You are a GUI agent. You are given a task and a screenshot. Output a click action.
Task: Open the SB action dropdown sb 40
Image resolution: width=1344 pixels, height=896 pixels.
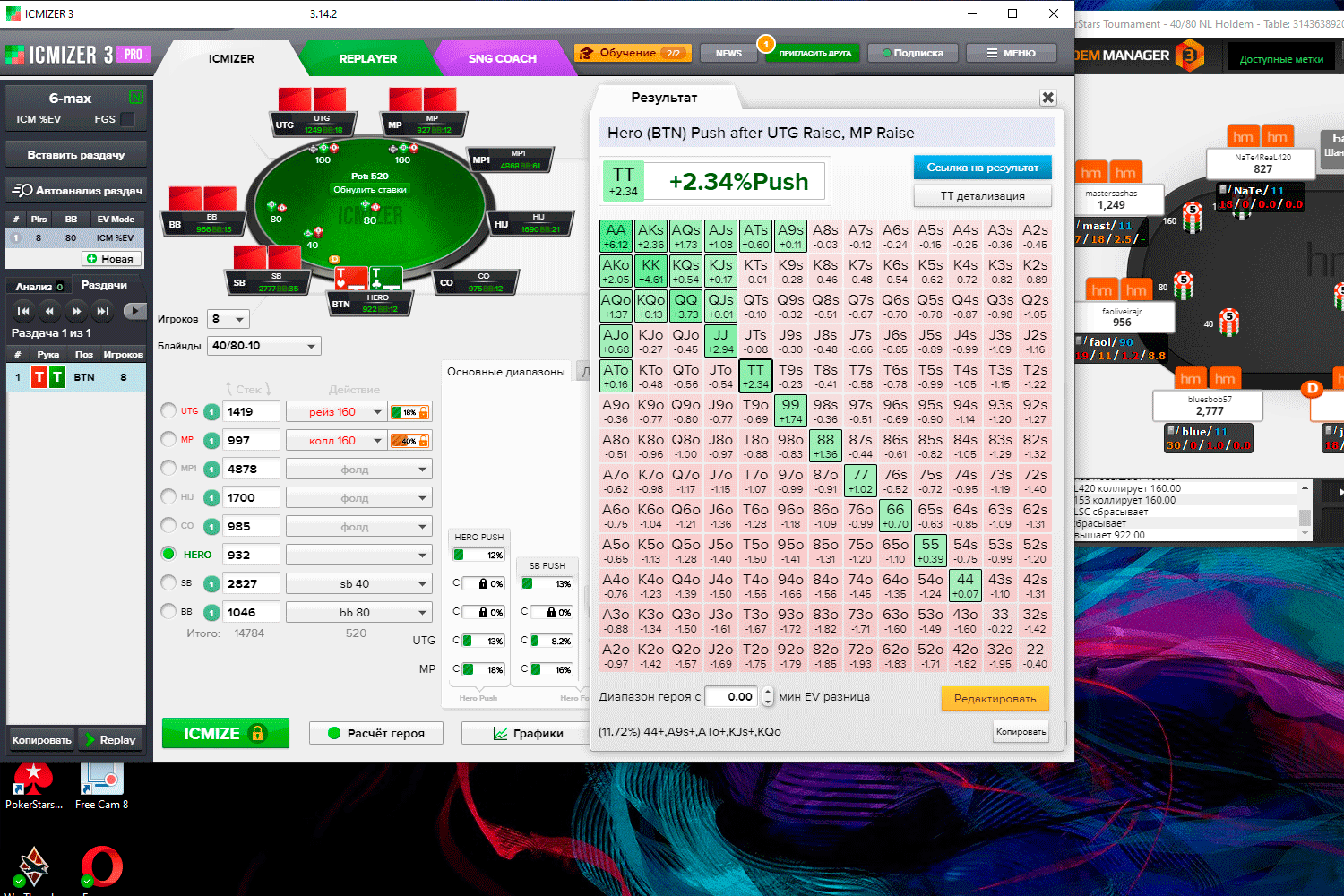tap(359, 584)
